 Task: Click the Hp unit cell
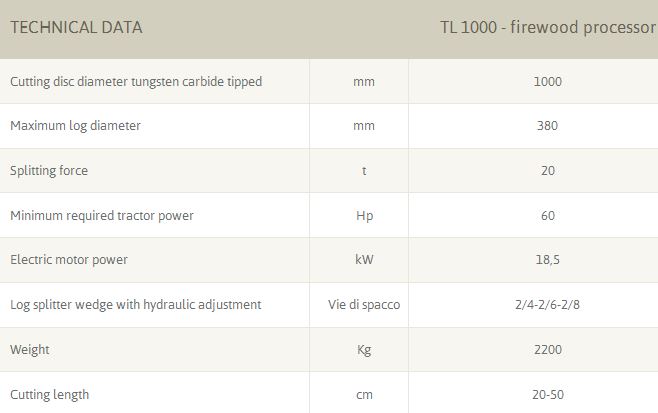[364, 216]
